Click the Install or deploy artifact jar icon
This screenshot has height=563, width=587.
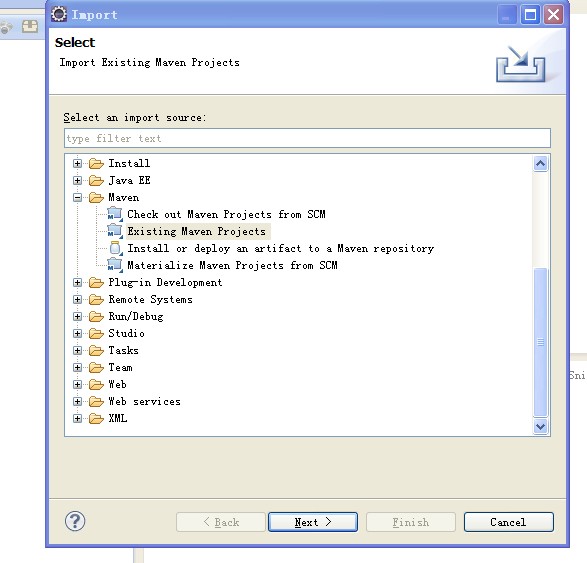[116, 249]
